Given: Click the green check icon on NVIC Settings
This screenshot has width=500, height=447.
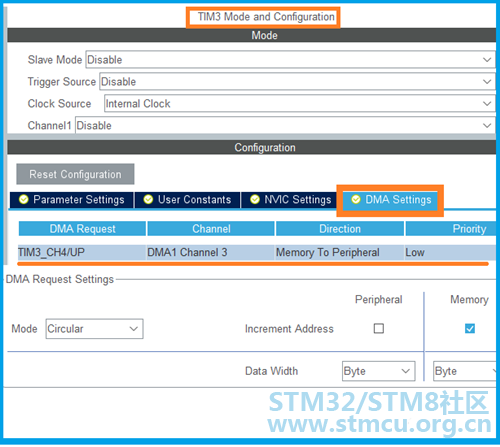Looking at the screenshot, I should 255,199.
